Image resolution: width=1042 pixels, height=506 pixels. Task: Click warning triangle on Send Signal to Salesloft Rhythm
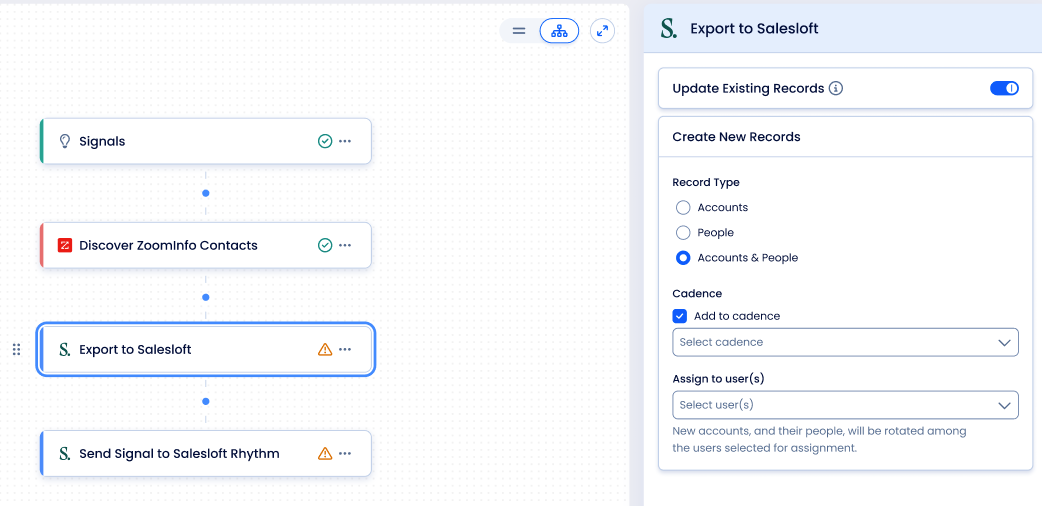click(x=324, y=453)
